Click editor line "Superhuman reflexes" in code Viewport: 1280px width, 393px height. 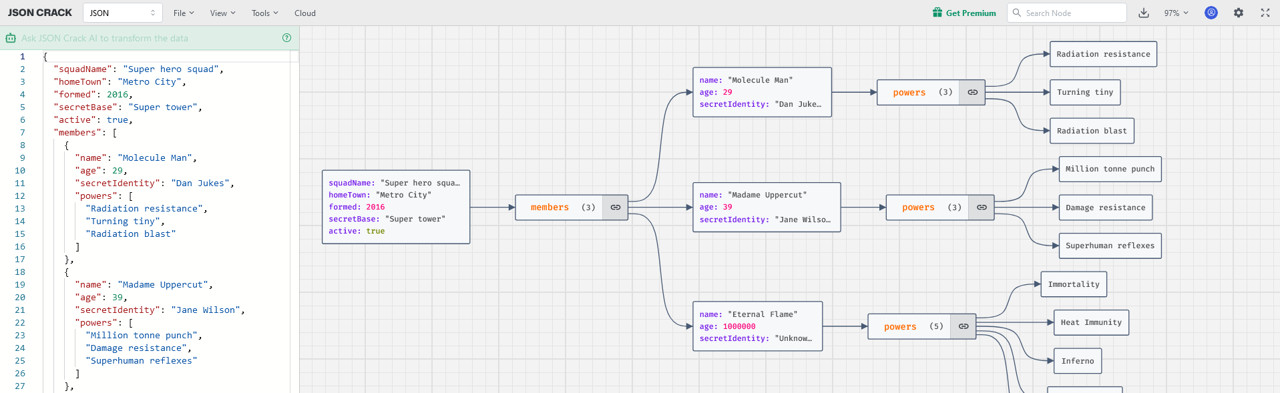coord(142,361)
